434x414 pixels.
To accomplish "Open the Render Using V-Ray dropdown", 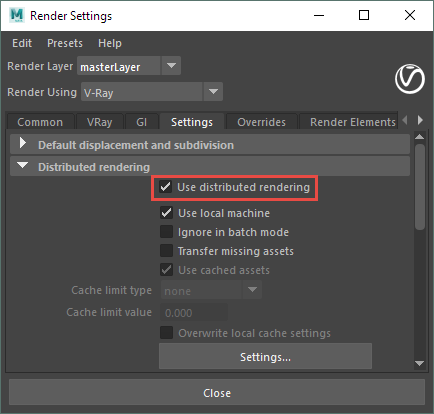I will coord(152,92).
